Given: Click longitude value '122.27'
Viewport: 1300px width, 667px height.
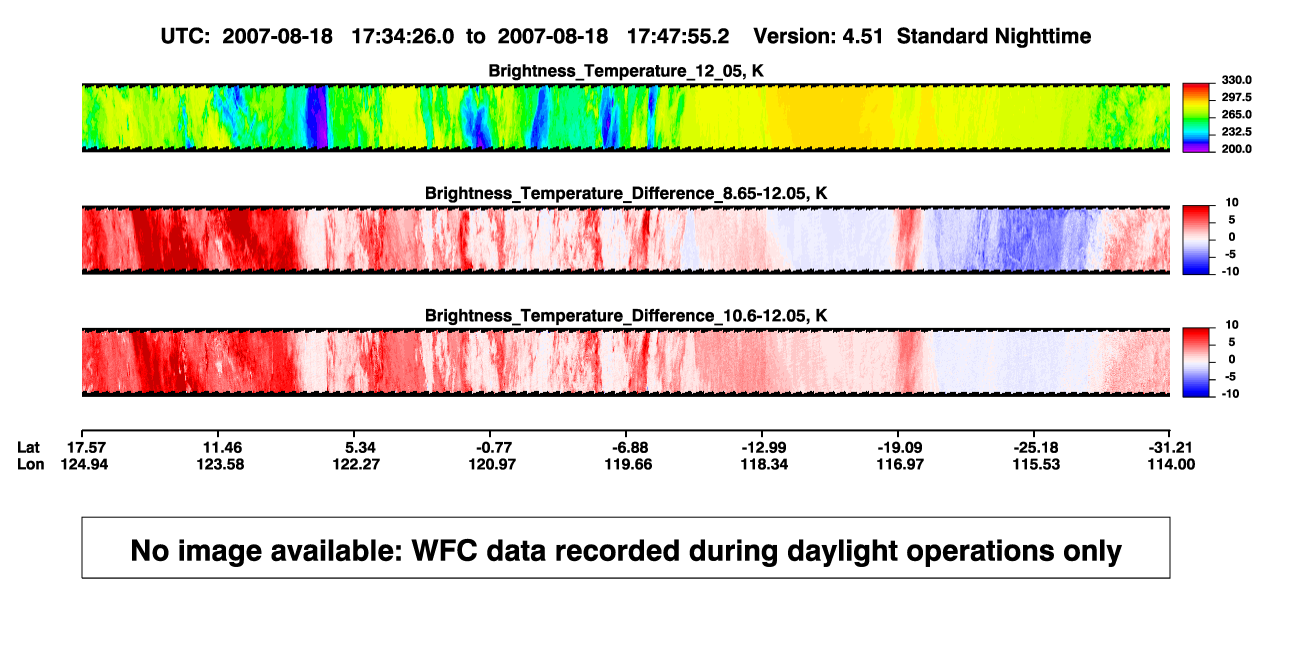Looking at the screenshot, I should click(x=359, y=464).
